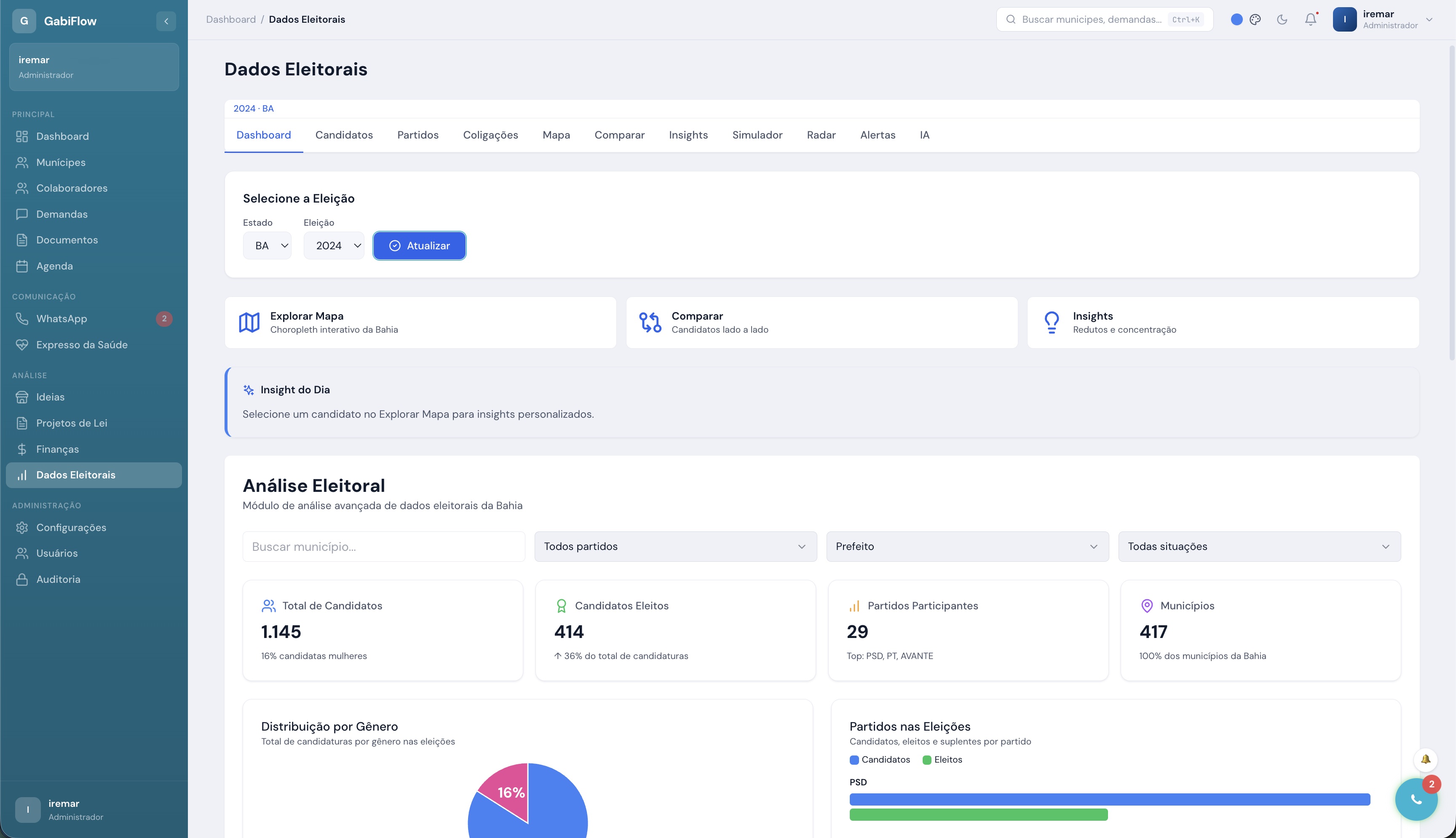
Task: Open Configurações in the sidebar
Action: (94, 528)
